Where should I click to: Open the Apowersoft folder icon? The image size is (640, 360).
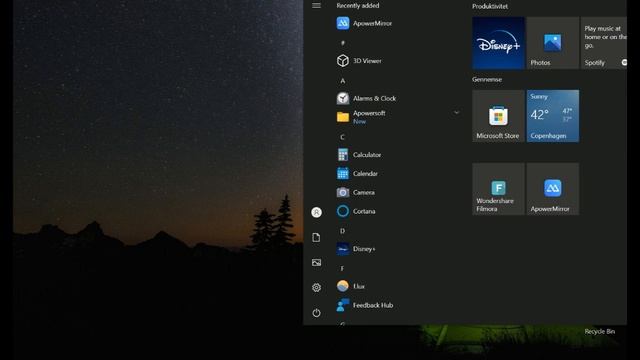tap(343, 117)
